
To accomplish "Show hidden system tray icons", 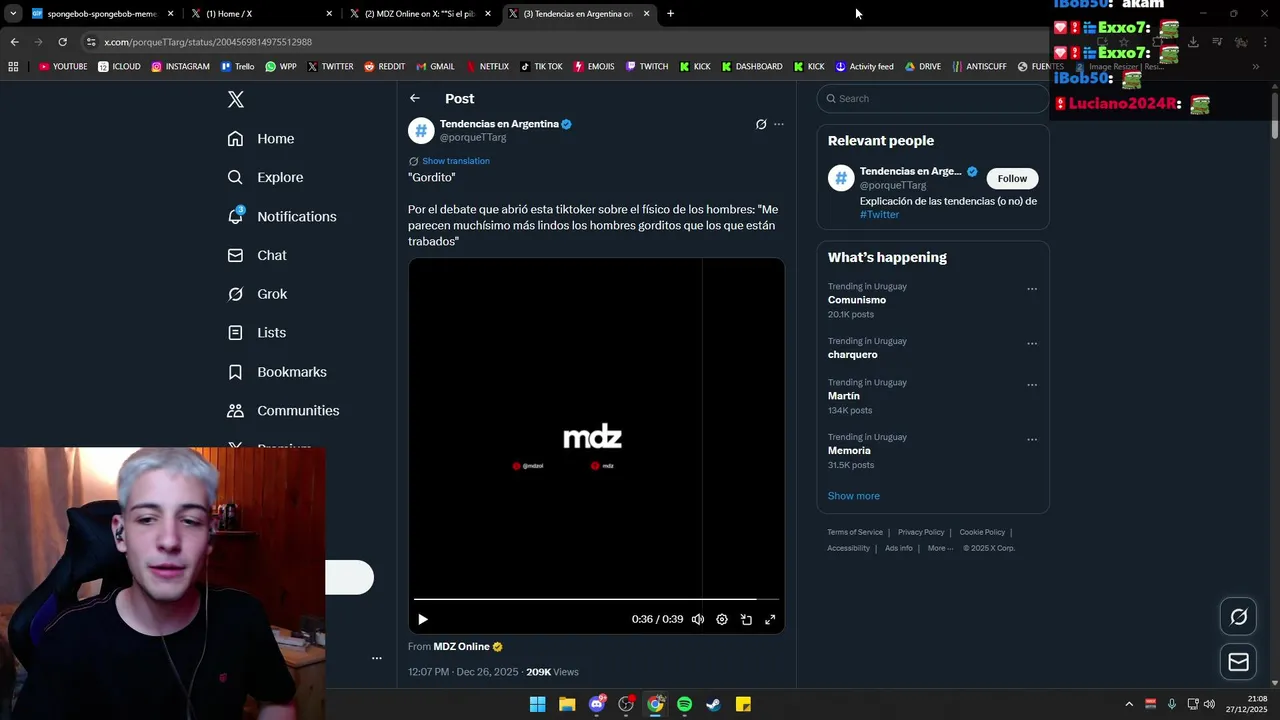I will (x=1129, y=704).
